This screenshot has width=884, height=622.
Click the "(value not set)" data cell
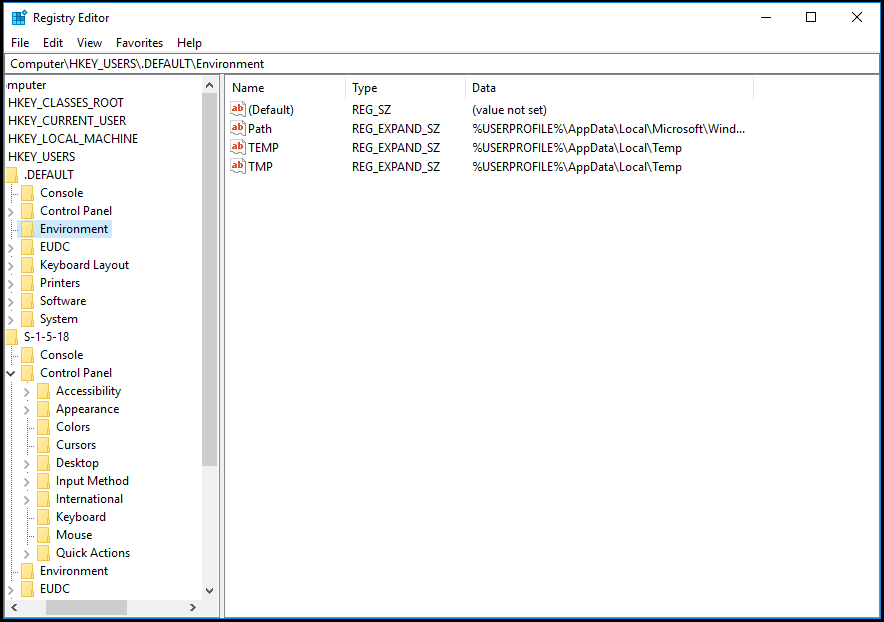click(509, 110)
